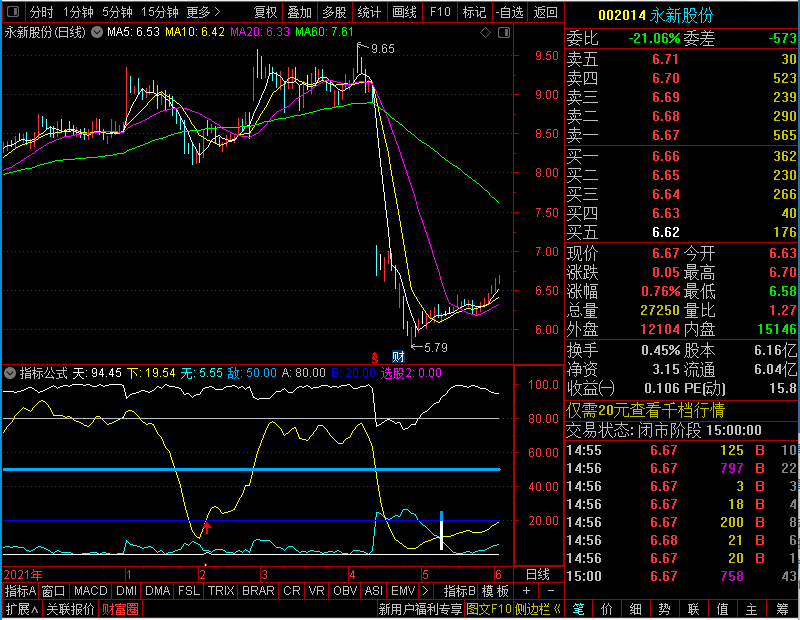Select the 价 price distribution tab
Screen dimensions: 800x620
click(607, 609)
